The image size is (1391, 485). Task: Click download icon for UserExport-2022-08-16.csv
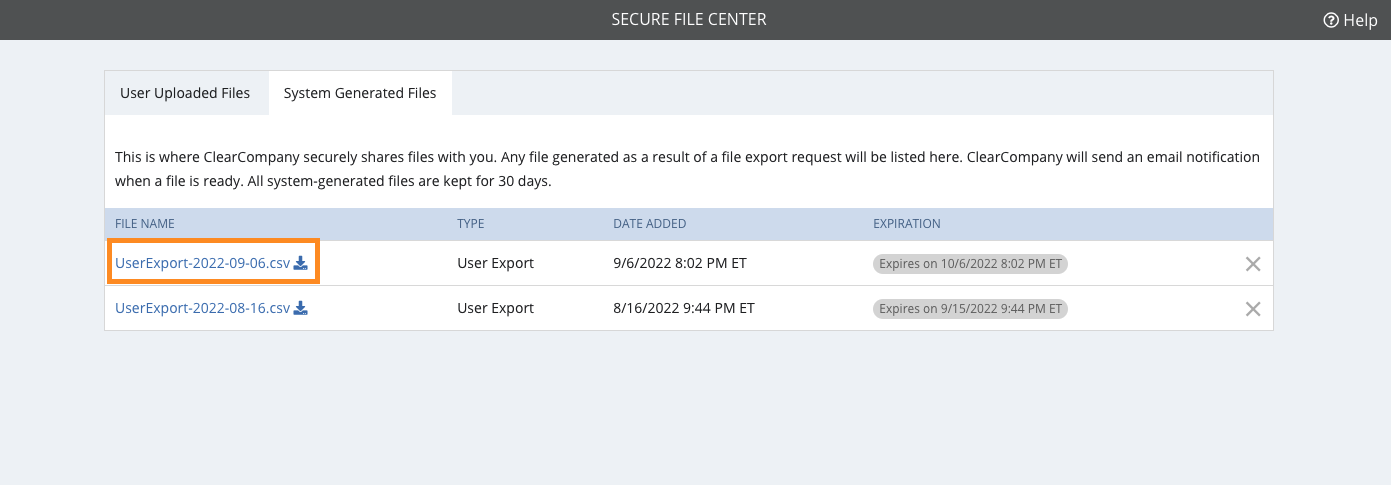click(x=300, y=308)
